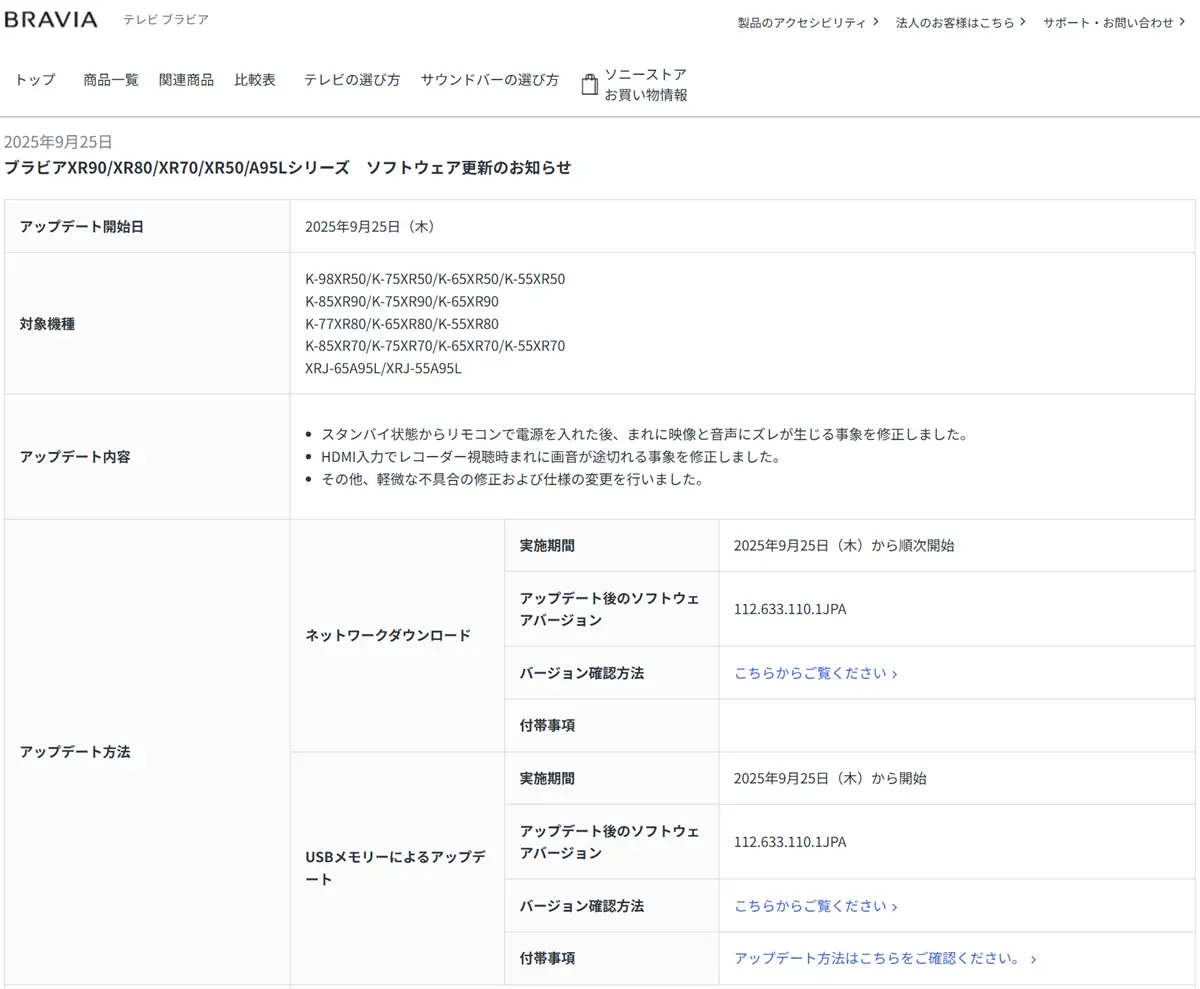Click the スタンバイ状態からリモコン bullet text
The image size is (1200, 989).
(645, 434)
